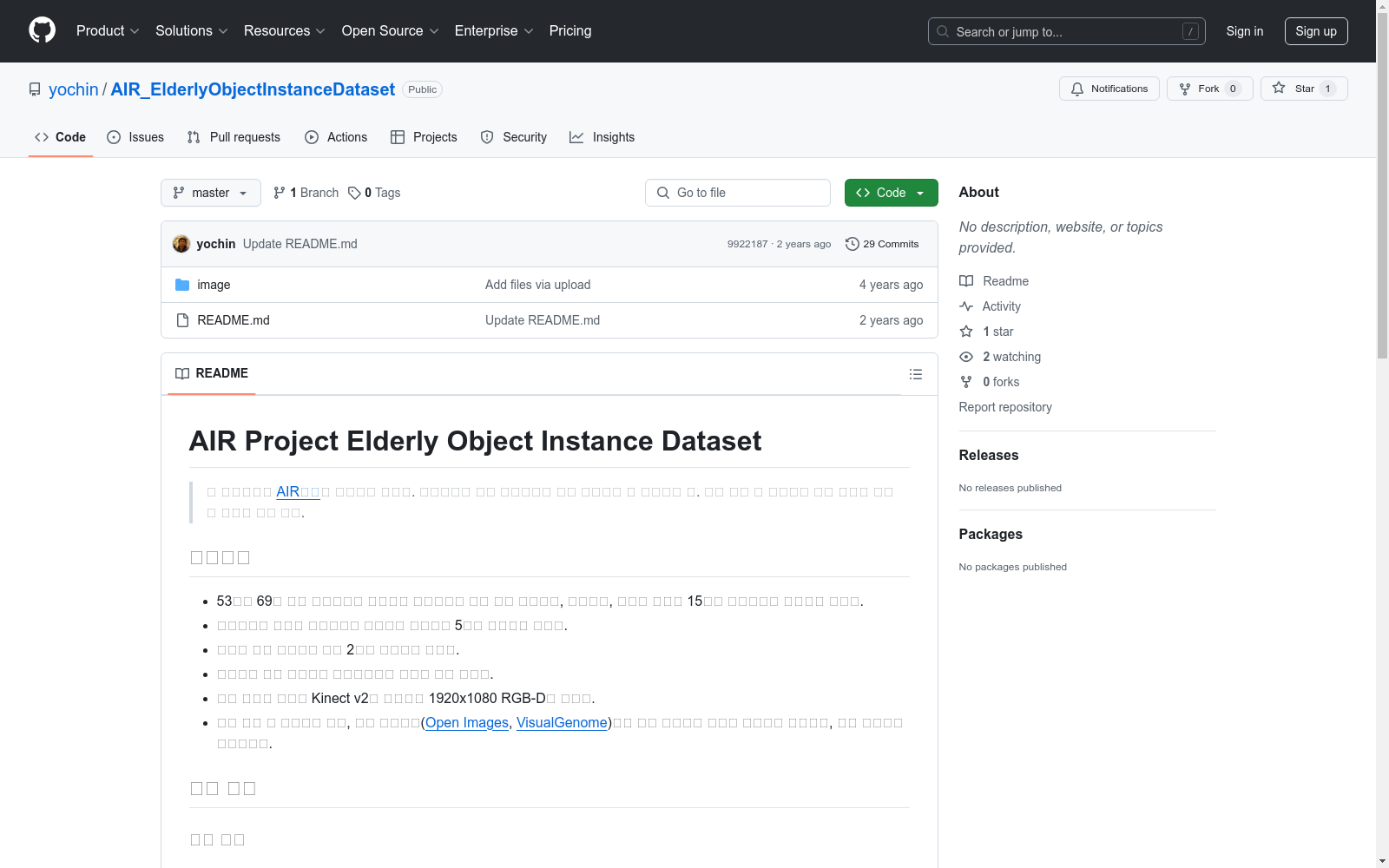Click the Go to file search box

[738, 193]
